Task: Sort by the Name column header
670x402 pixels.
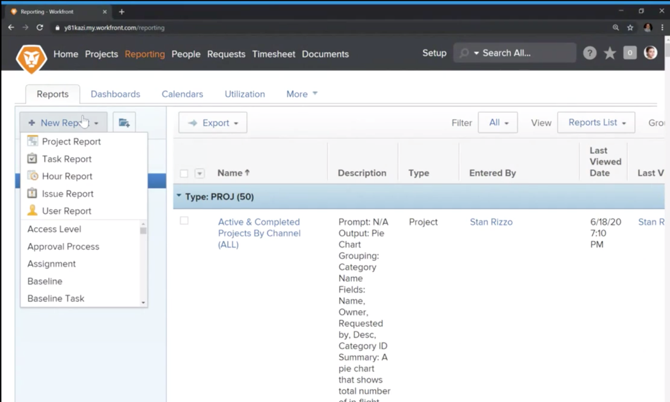Action: point(233,173)
